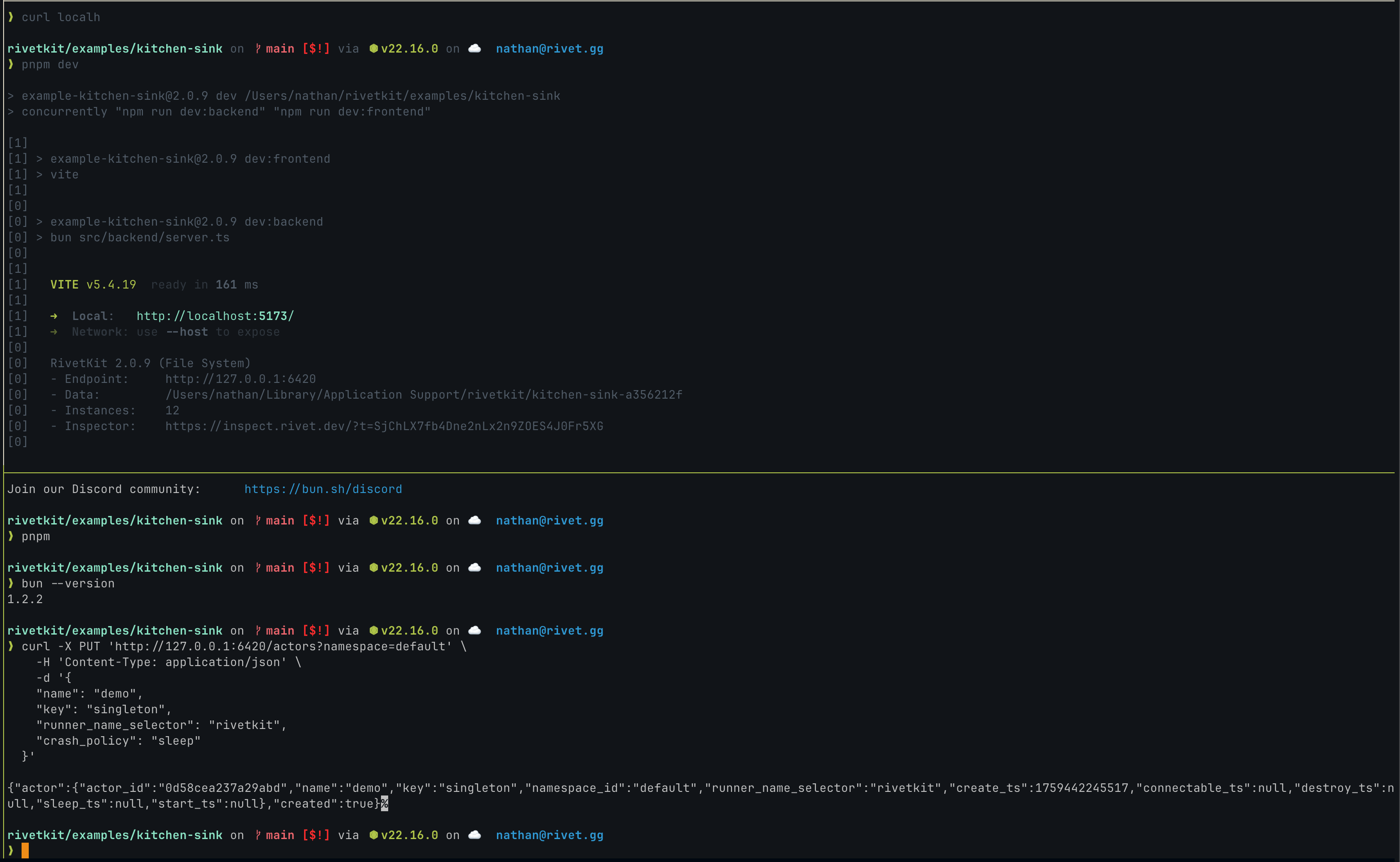Click Node hexagon icon above 'bun --version' command

pos(374,567)
